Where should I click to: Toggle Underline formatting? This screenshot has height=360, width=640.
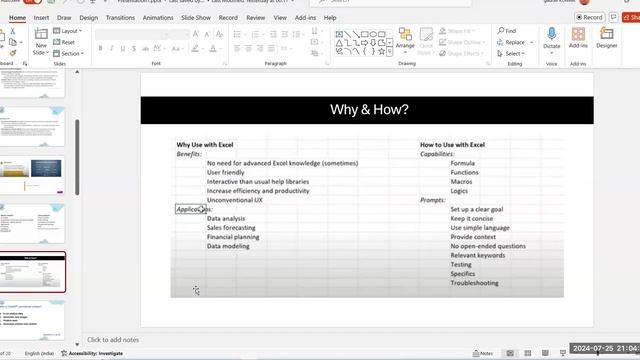click(123, 49)
